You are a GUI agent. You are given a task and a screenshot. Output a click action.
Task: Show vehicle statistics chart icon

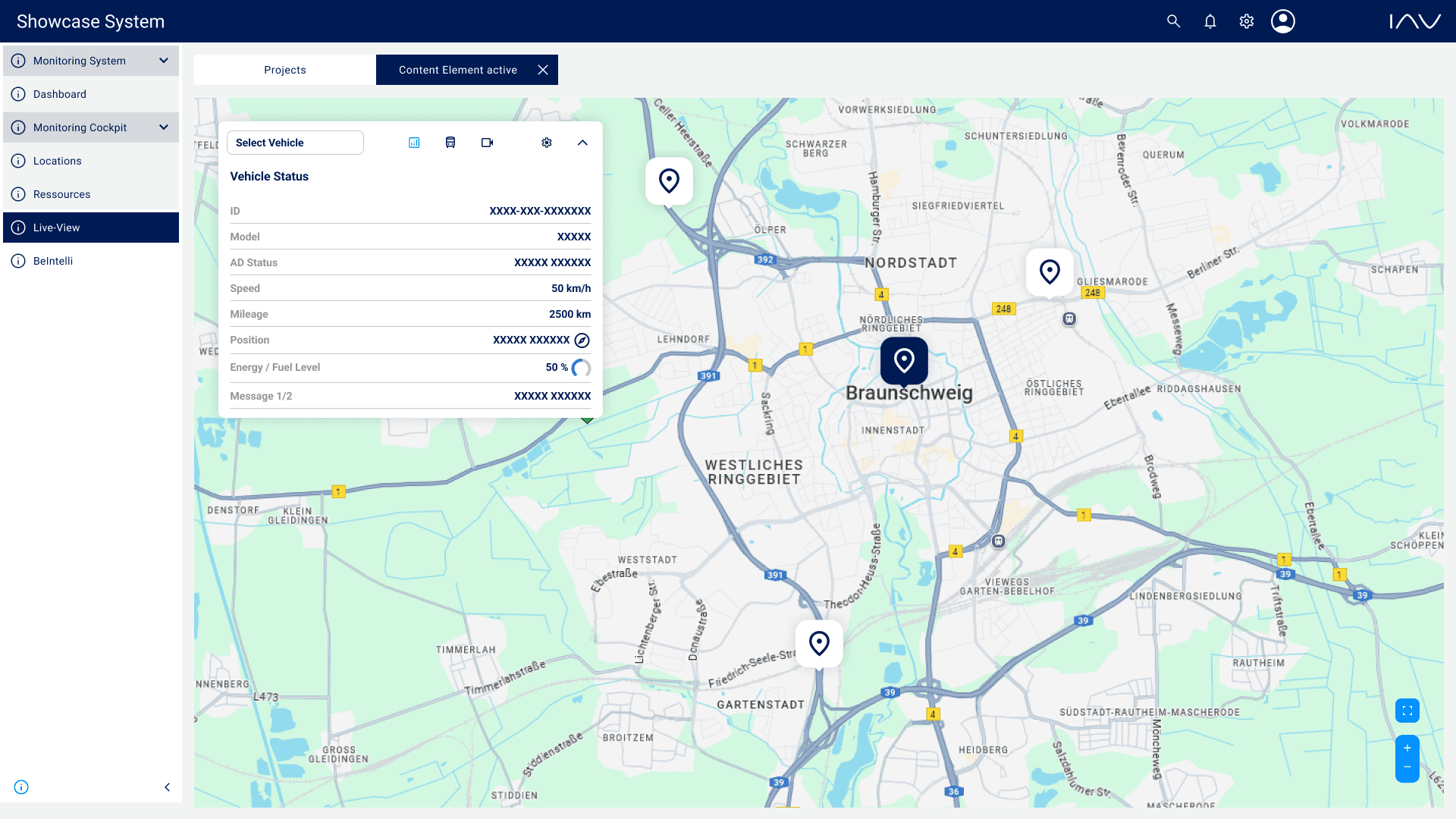click(414, 143)
